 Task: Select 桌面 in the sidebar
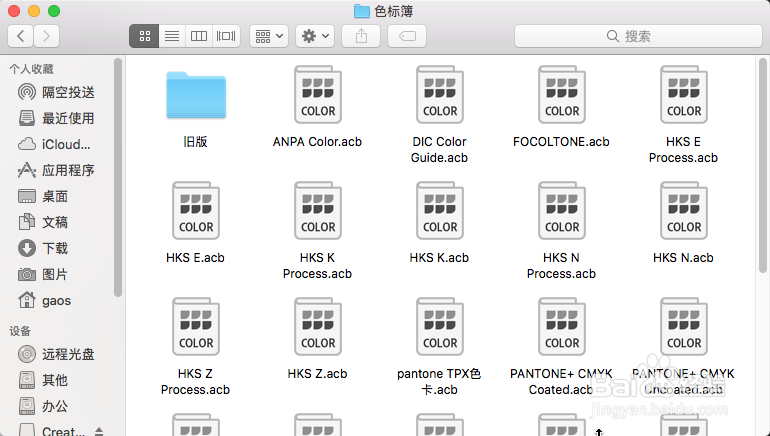pos(43,196)
